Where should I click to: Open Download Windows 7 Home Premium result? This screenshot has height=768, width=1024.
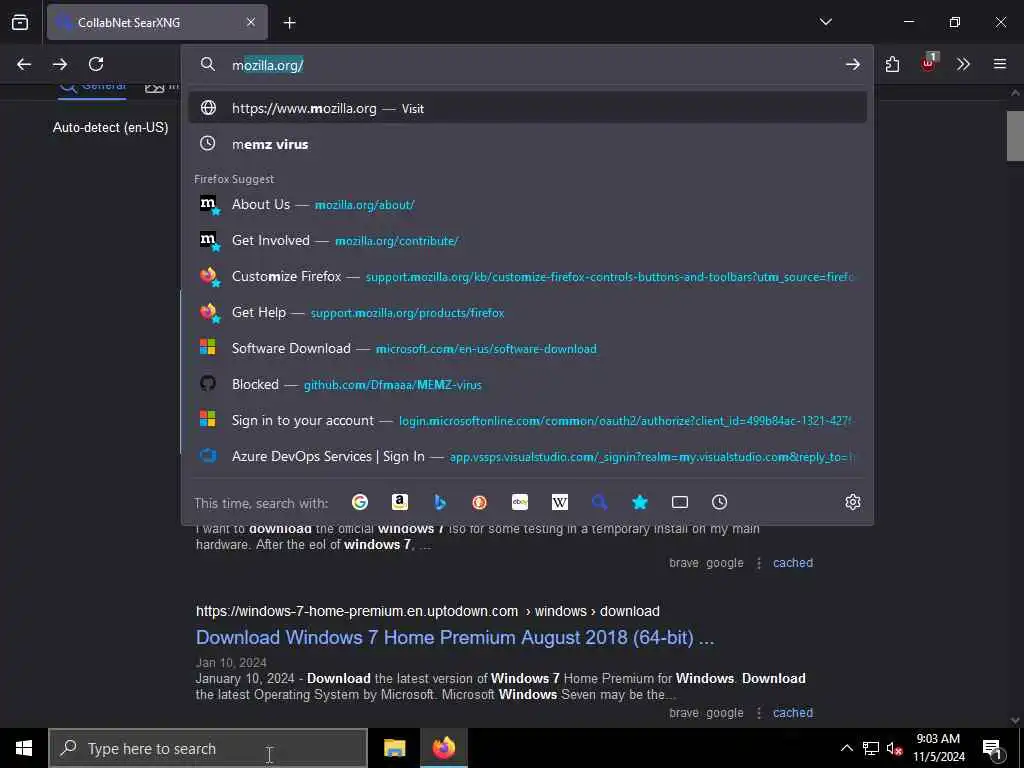(455, 637)
